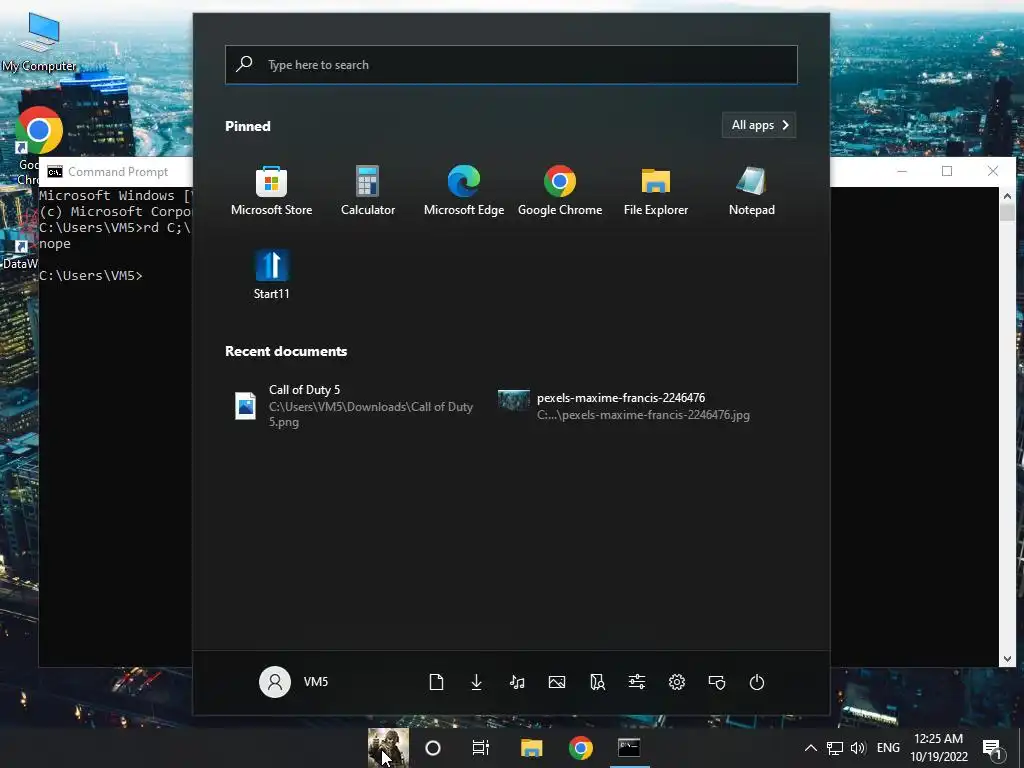Screen dimensions: 1024x768
Task: Minimize the Command Prompt window
Action: [902, 171]
